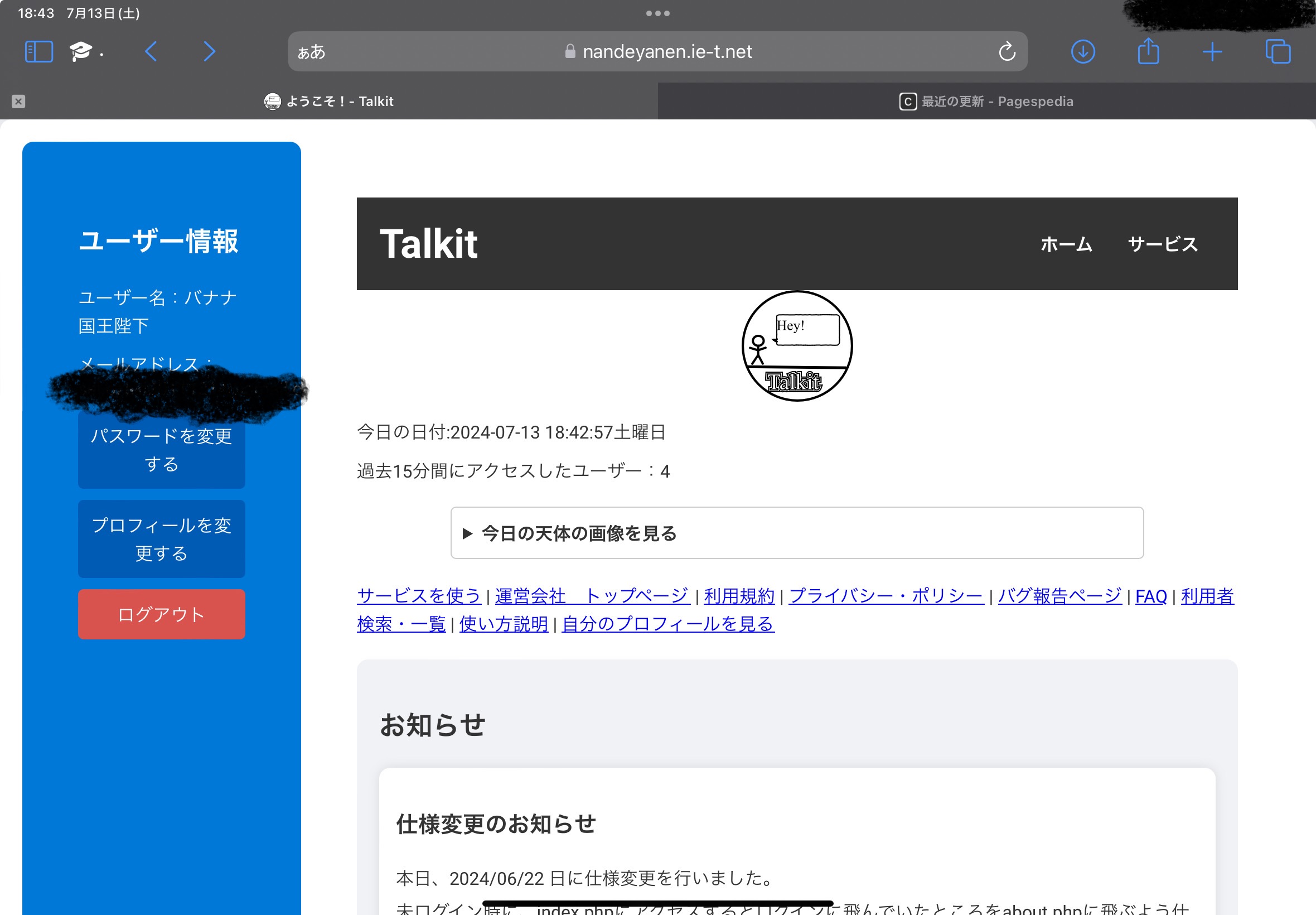Open 利用者検索・一覧 link
1316x915 pixels.
[x=401, y=624]
